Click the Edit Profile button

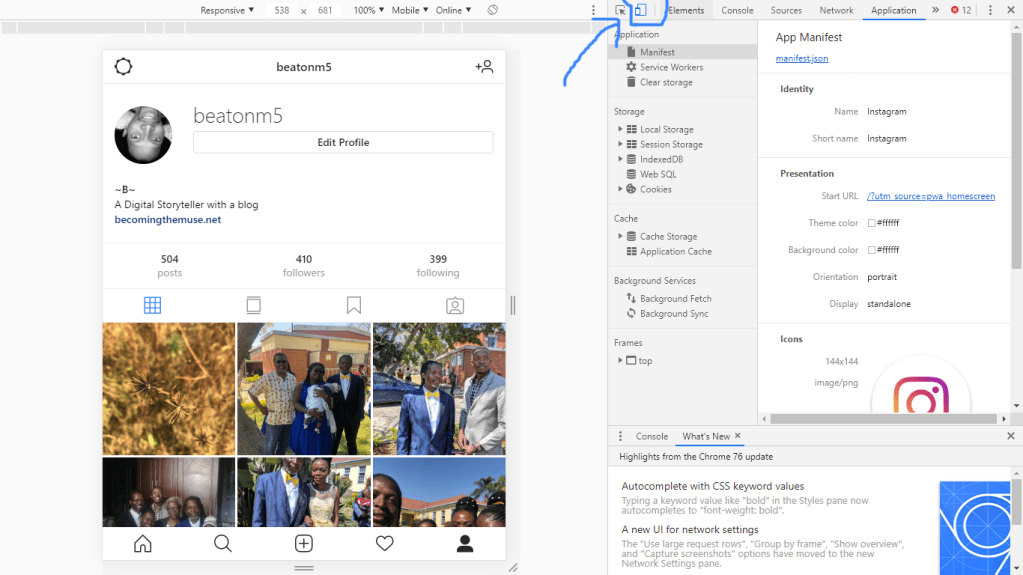point(343,143)
